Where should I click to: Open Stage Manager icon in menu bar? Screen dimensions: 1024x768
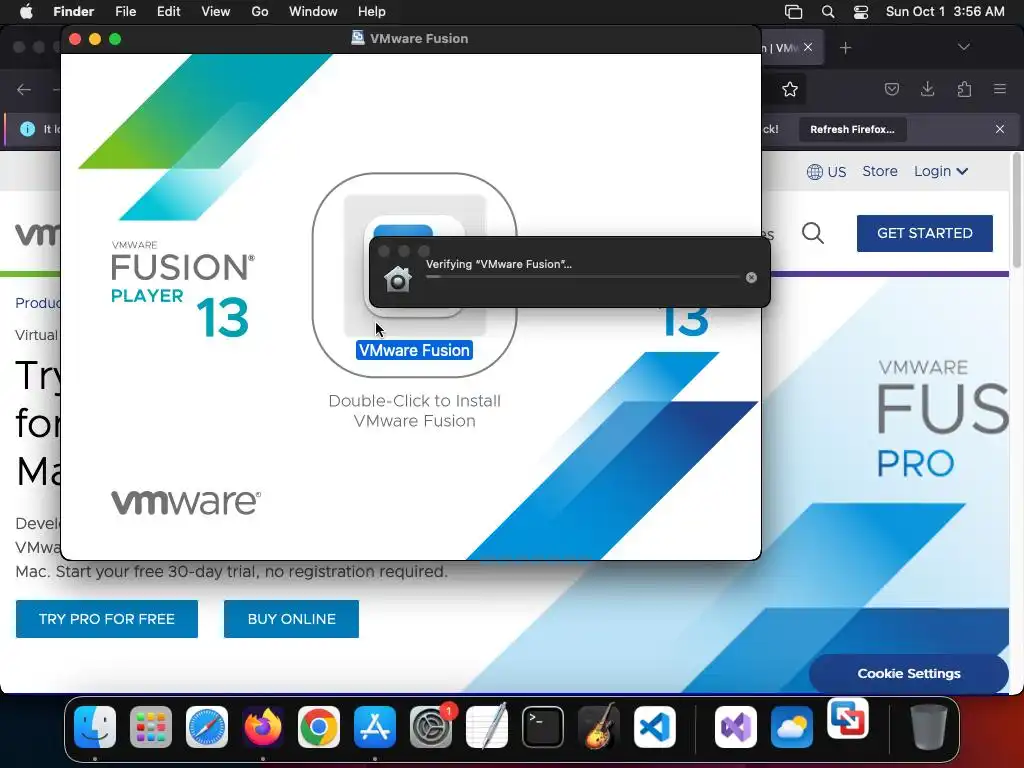tap(793, 12)
